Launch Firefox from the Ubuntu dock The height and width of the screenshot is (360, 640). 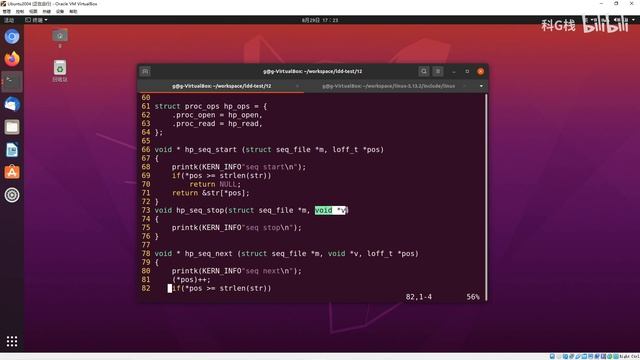point(12,59)
